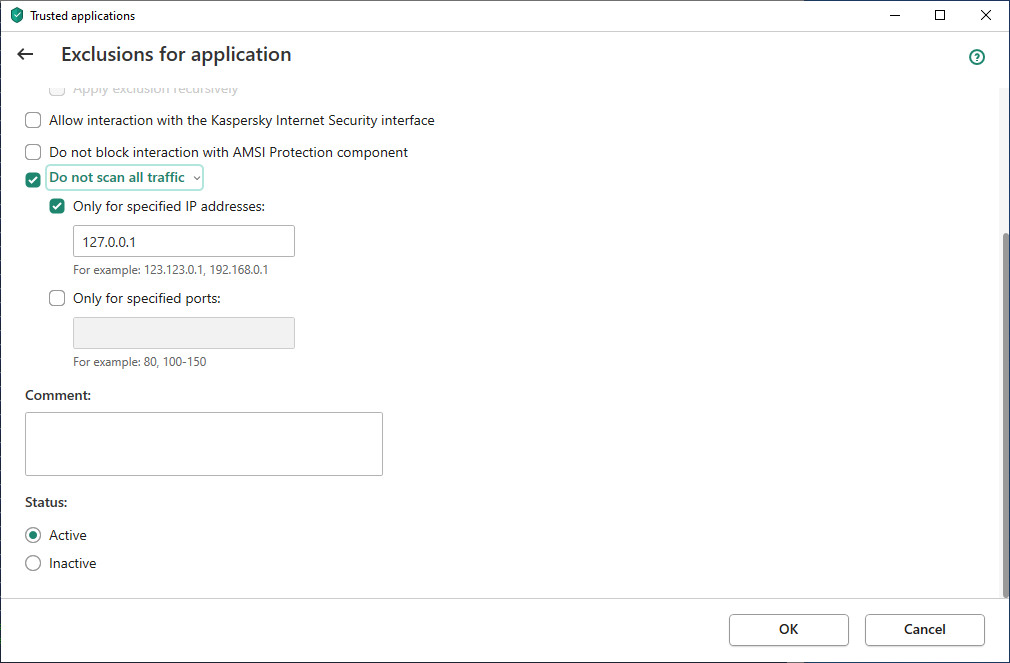Screen dimensions: 1010x663
Task: Confirm settings with the OK button
Action: coord(788,629)
